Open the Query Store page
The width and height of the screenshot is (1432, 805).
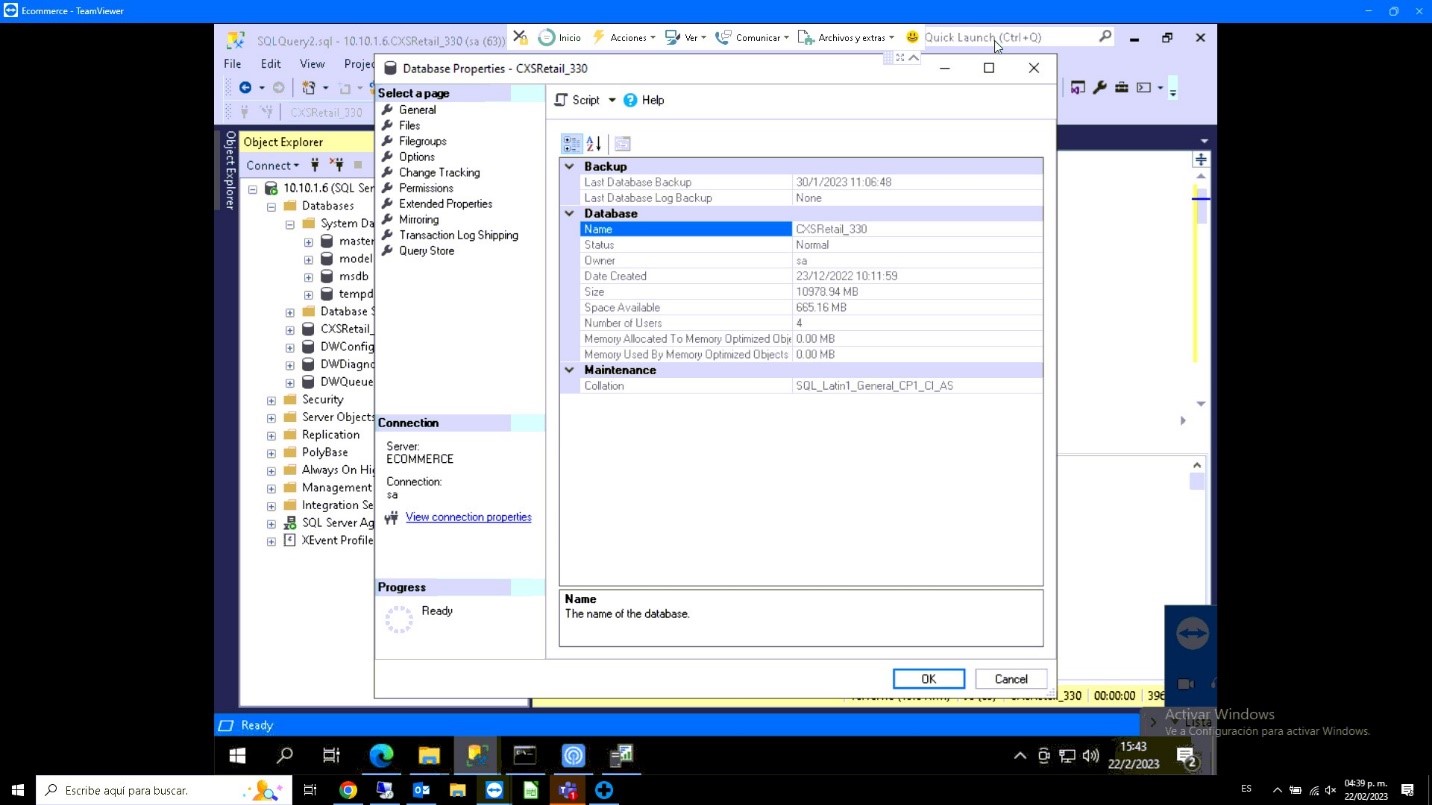pyautogui.click(x=427, y=251)
